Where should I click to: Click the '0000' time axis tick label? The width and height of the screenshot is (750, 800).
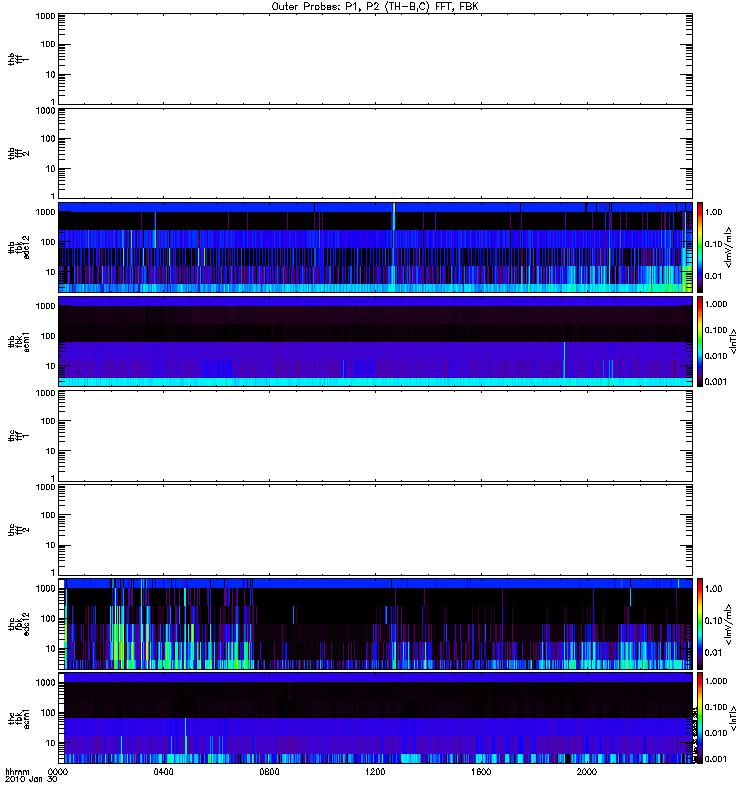(58, 772)
